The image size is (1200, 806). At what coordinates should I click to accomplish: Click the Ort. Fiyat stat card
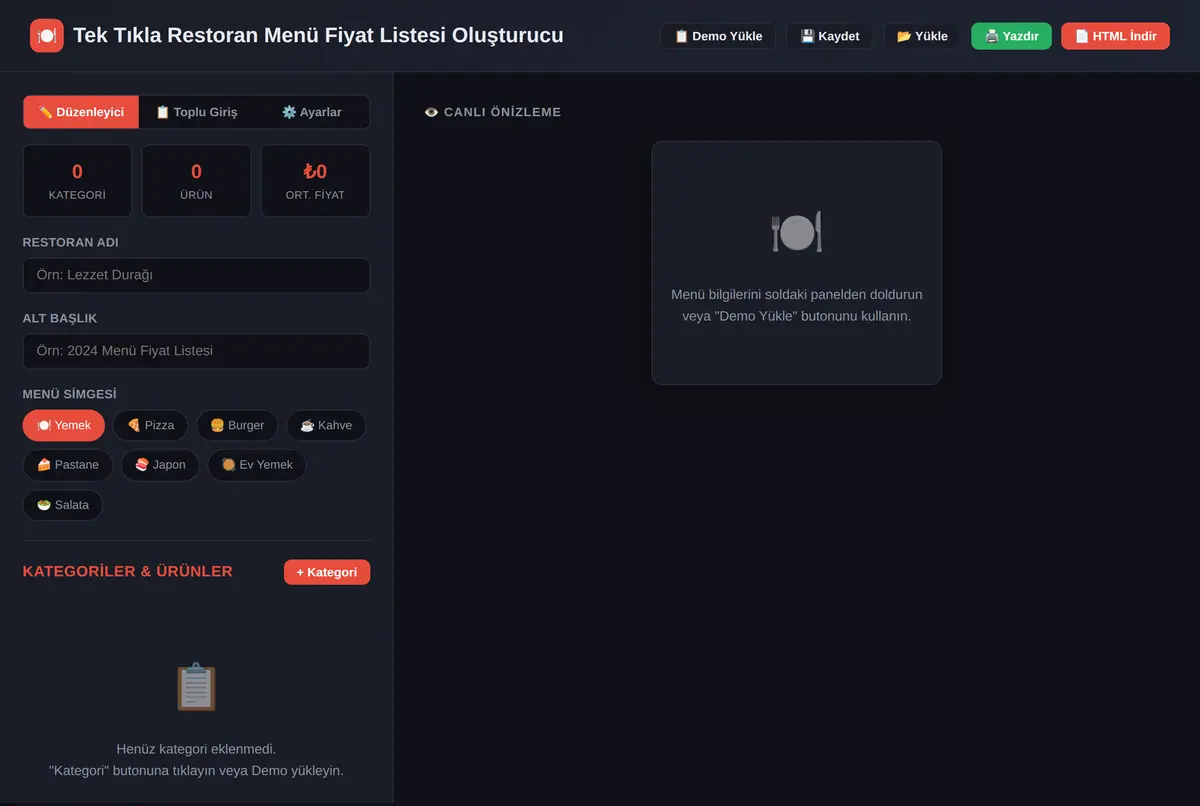click(x=315, y=181)
